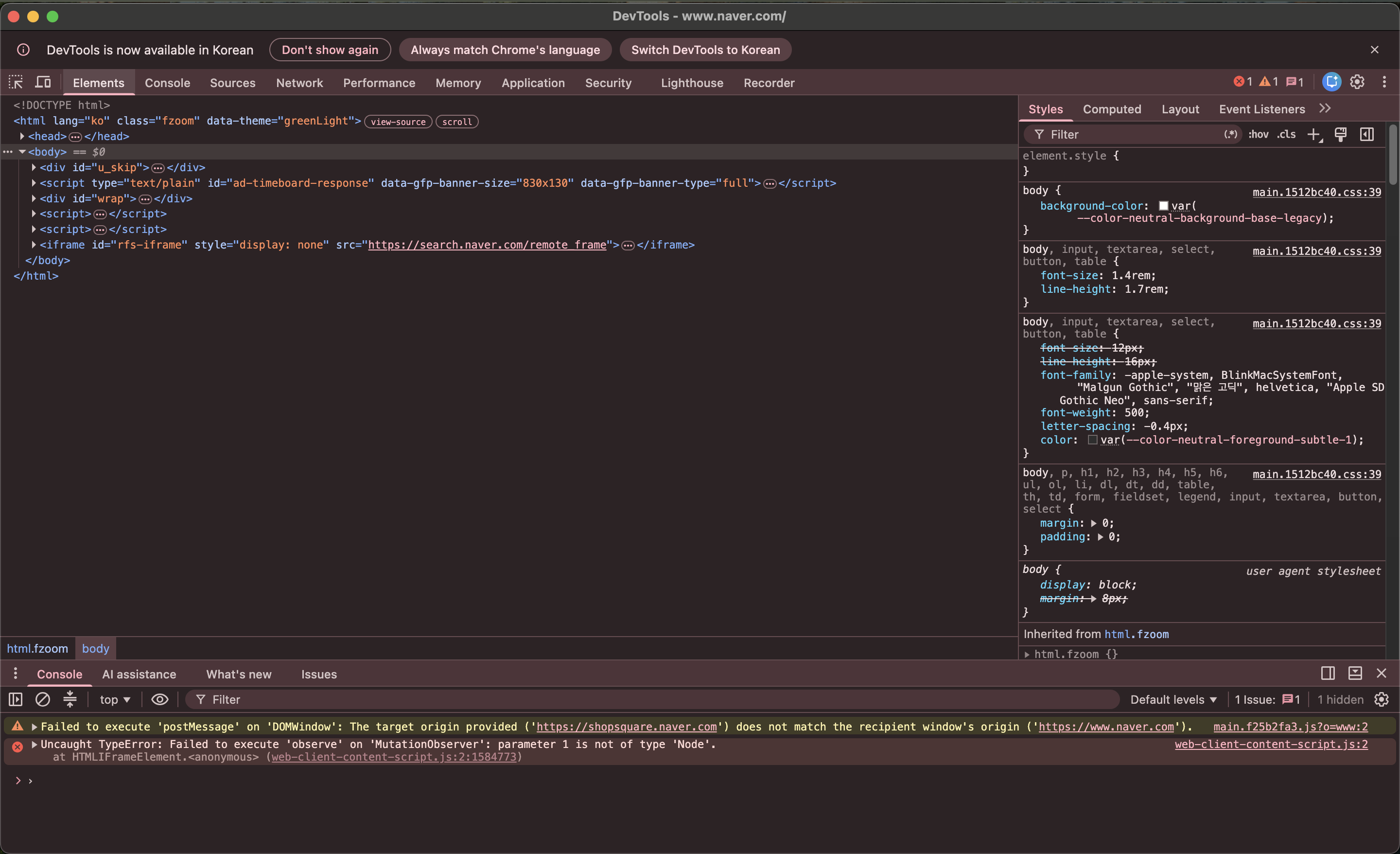1400x854 pixels.
Task: Click Switch DevTools to Korean
Action: [705, 50]
